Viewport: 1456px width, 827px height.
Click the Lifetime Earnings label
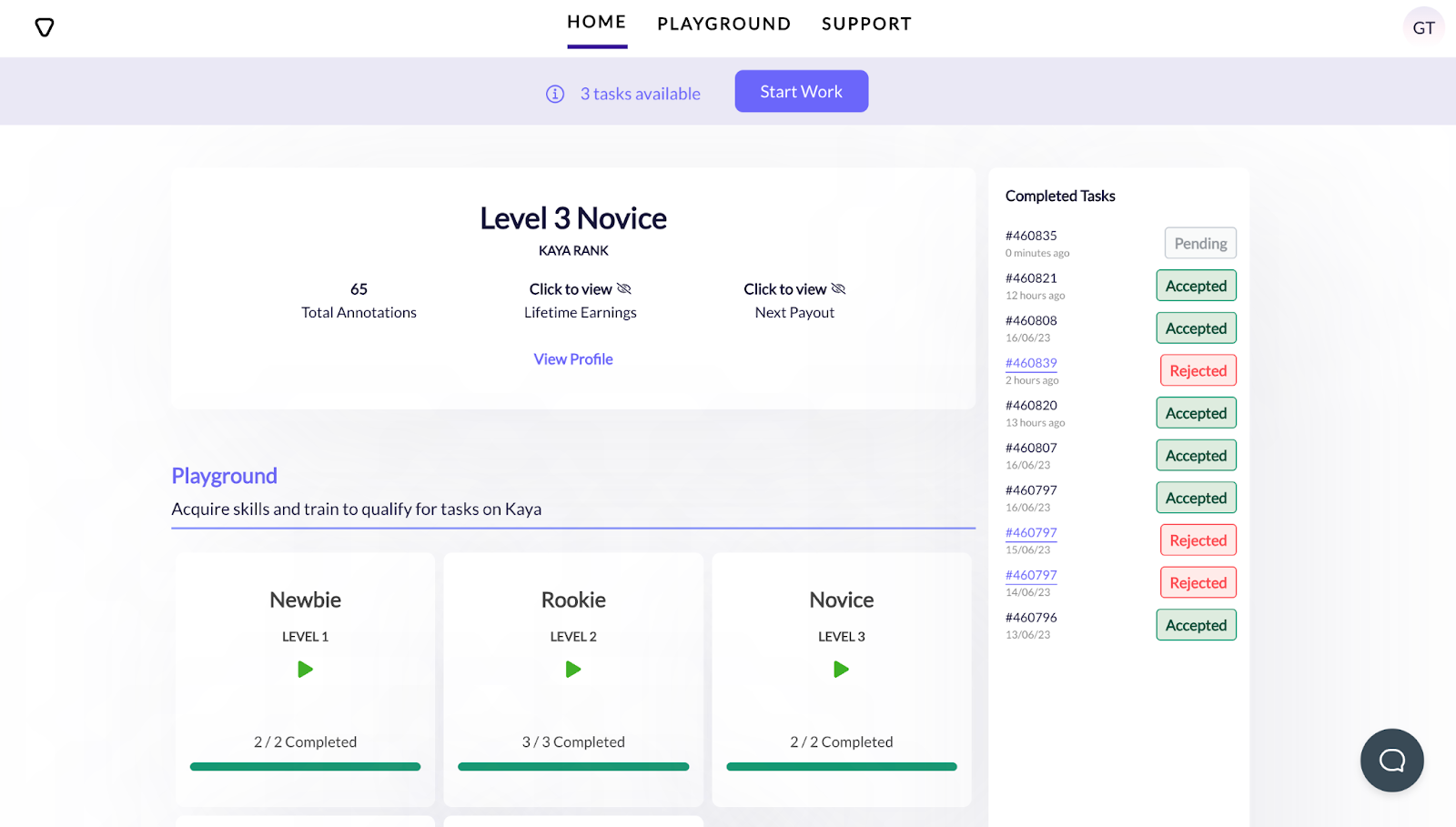(x=581, y=312)
